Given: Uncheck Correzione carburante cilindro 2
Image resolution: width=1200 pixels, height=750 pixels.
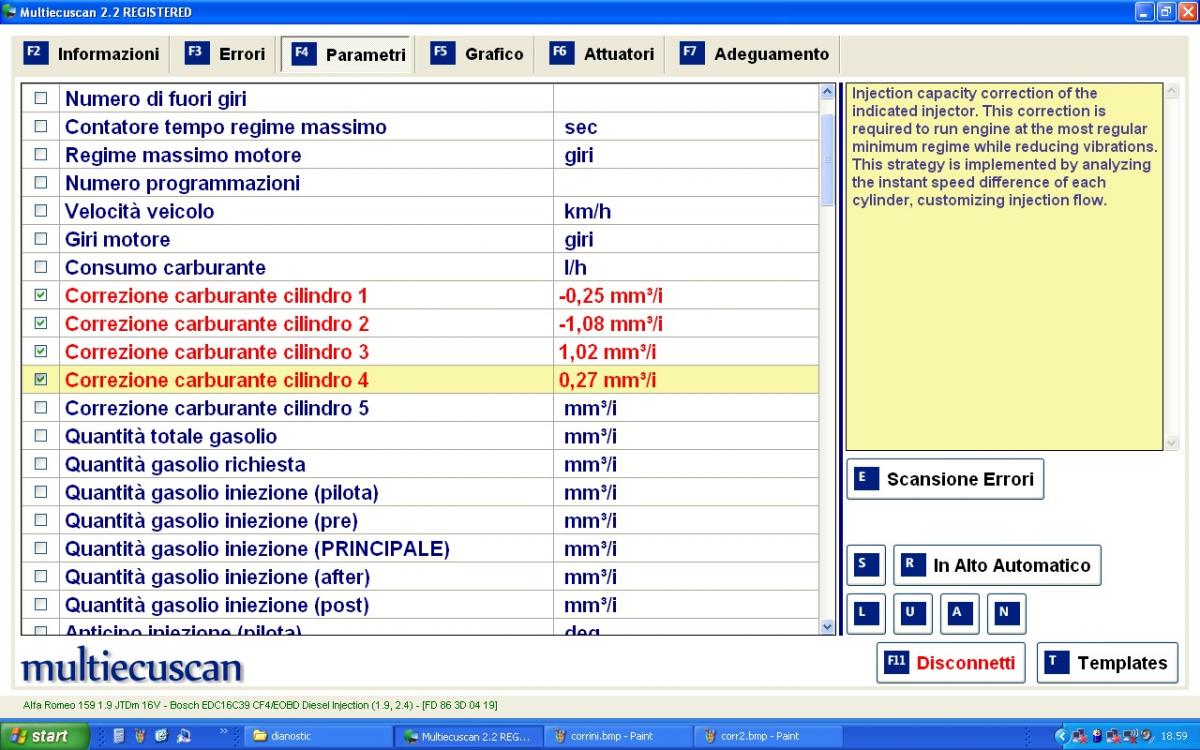Looking at the screenshot, I should pos(41,323).
